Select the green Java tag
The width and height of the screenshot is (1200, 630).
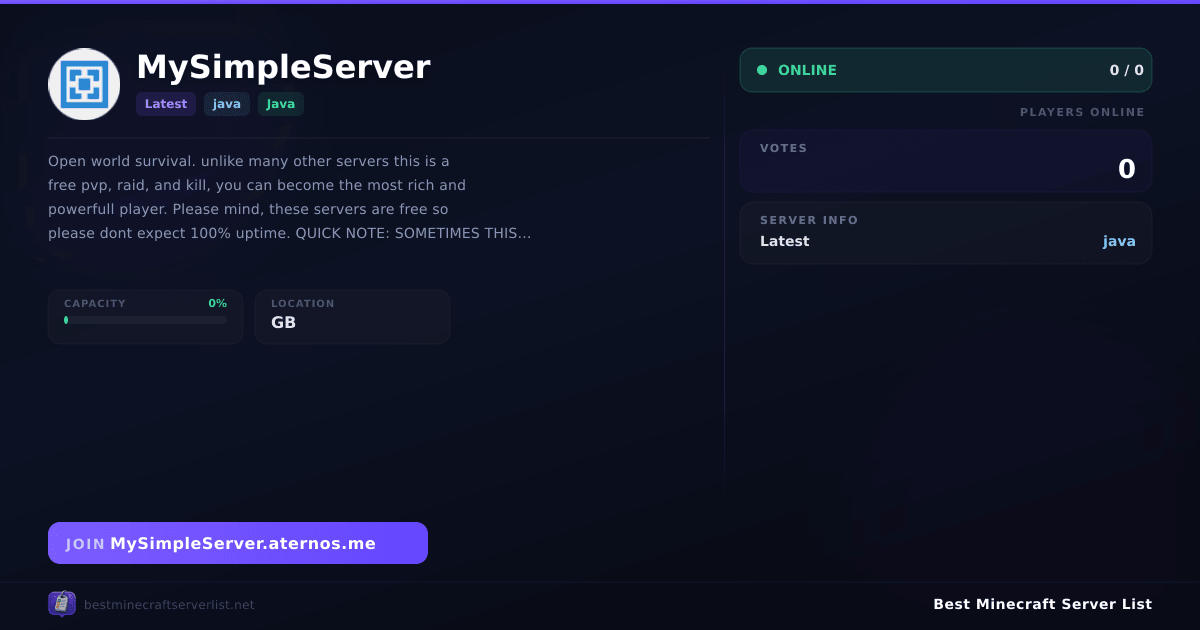(x=281, y=104)
